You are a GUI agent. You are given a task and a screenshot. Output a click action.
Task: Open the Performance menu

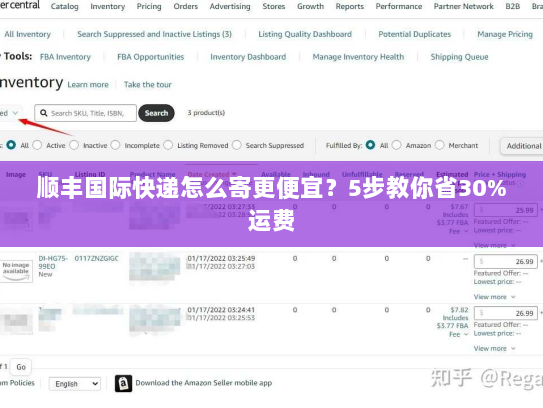(x=399, y=6)
